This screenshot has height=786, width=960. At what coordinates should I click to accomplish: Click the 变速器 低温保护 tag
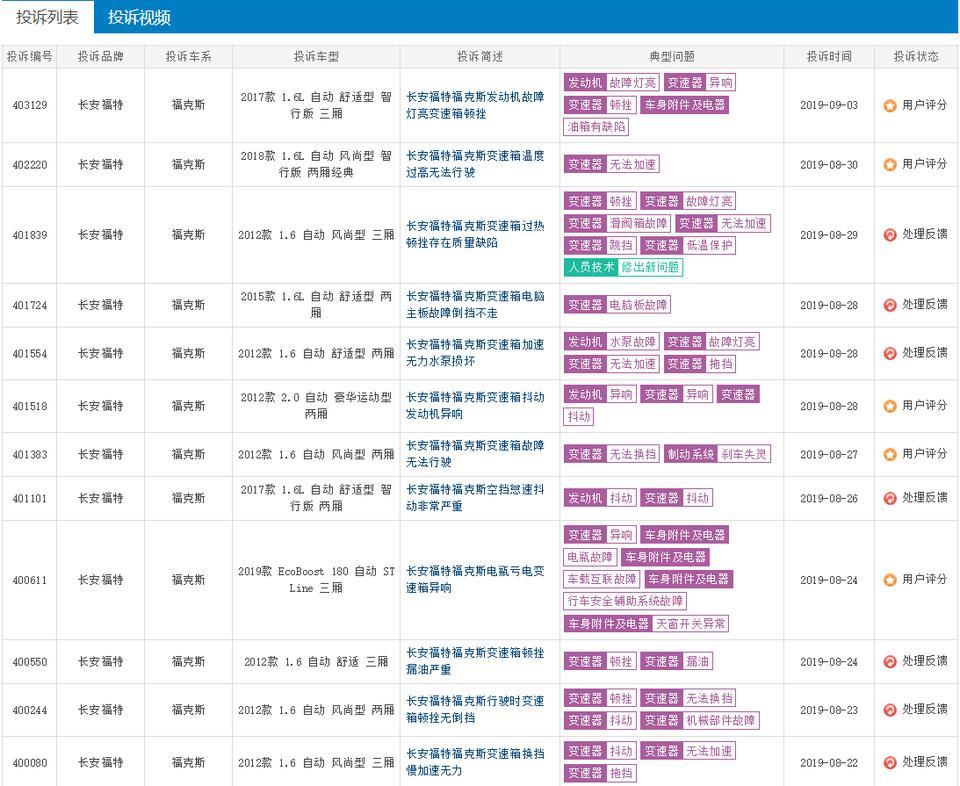click(688, 245)
